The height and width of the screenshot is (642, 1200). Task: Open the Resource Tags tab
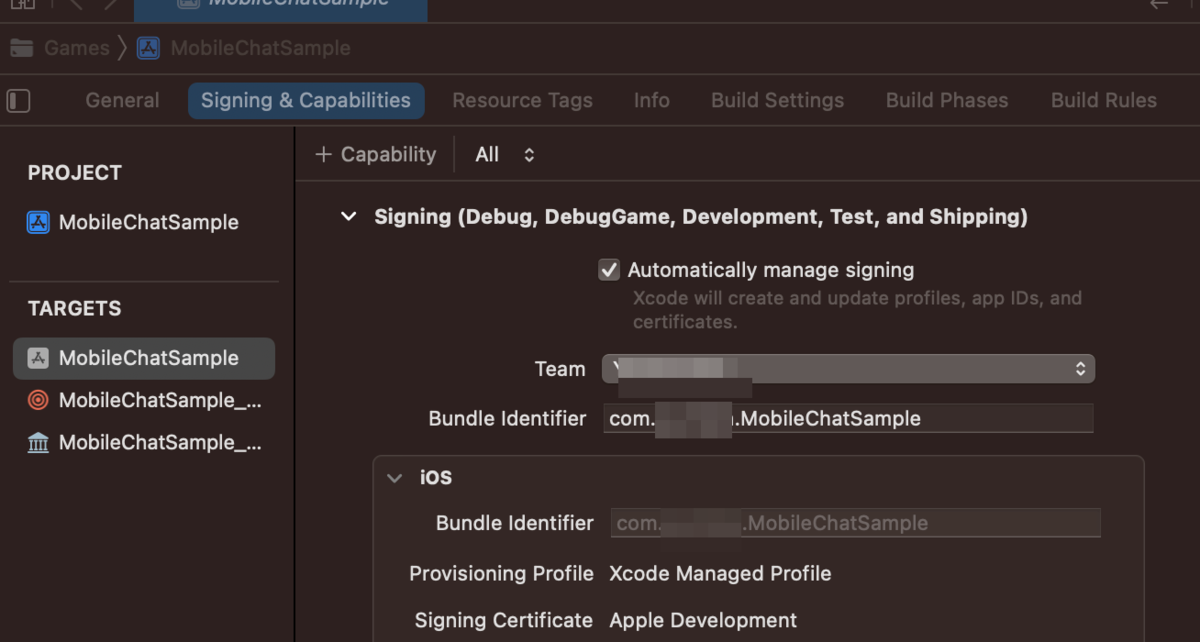522,101
